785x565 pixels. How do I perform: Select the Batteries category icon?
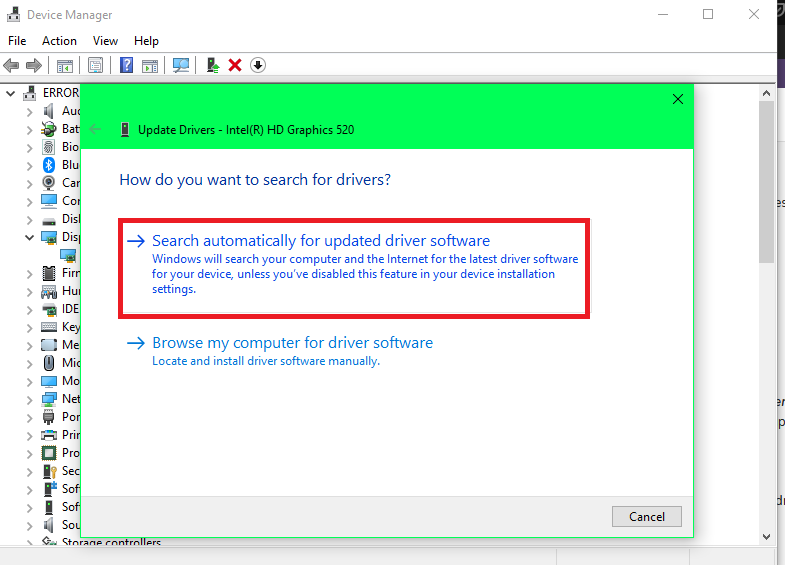click(x=49, y=129)
